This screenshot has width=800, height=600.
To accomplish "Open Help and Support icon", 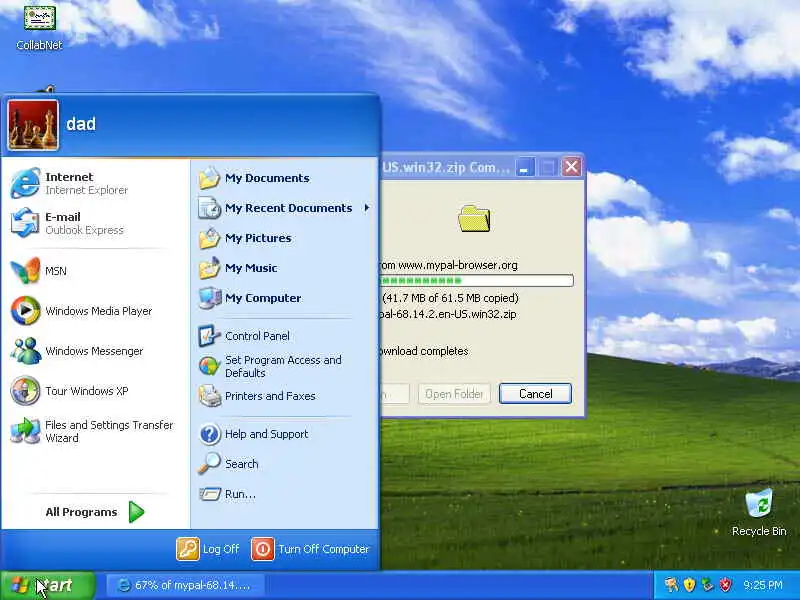I will 209,434.
